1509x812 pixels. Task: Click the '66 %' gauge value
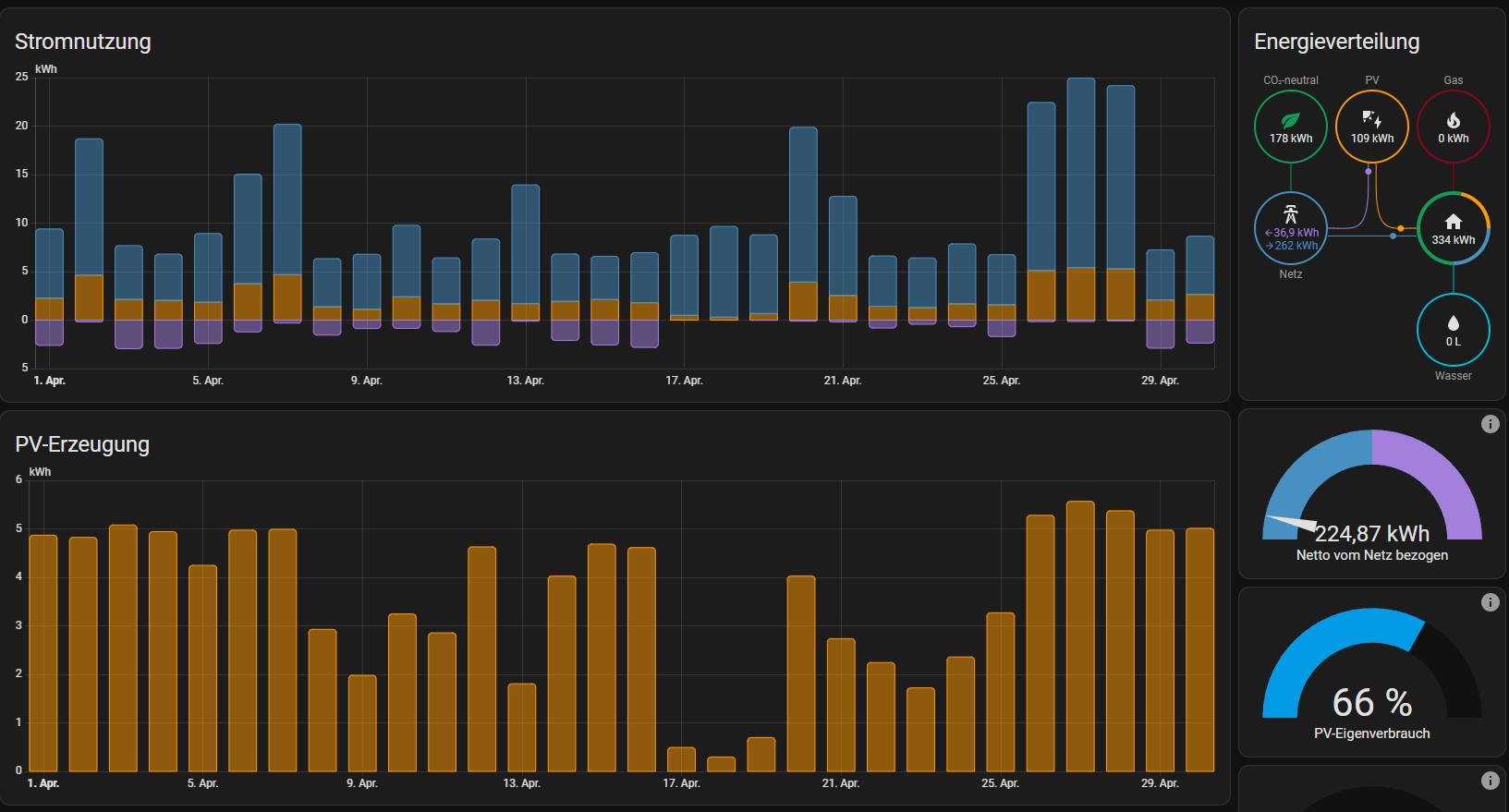[x=1372, y=703]
